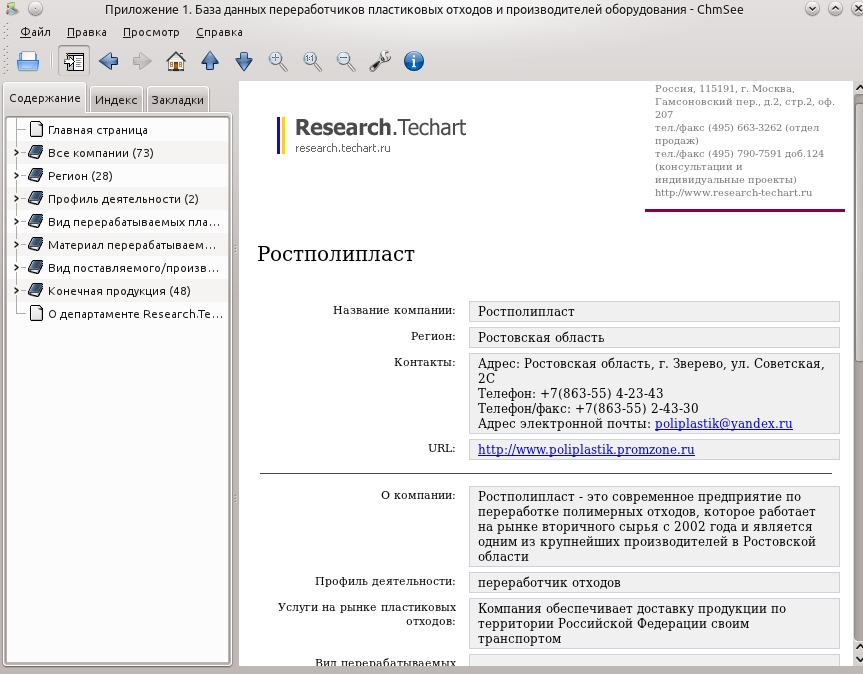The width and height of the screenshot is (863, 674).
Task: Expand the Вид поставляемого/произв… node arrow
Action: click(x=16, y=268)
